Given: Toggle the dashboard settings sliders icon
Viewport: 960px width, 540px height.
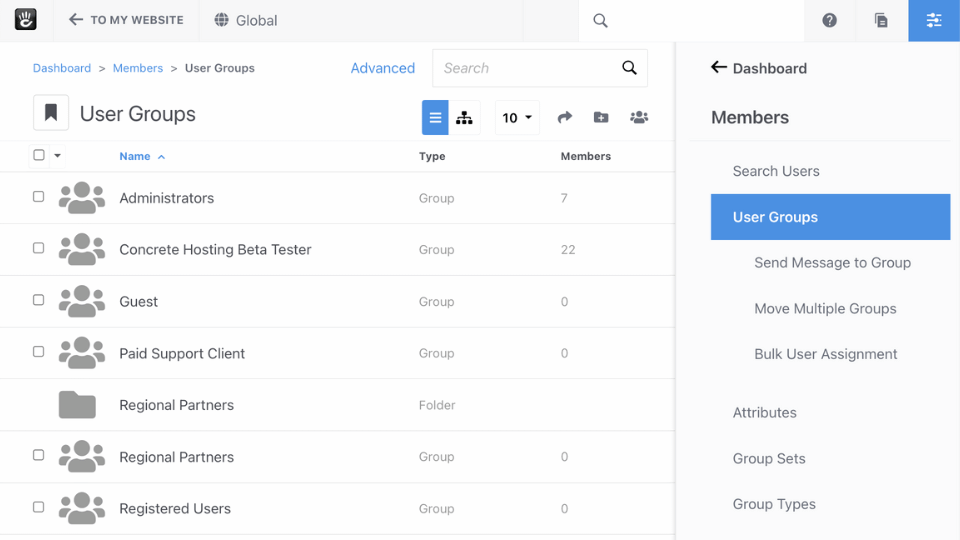Looking at the screenshot, I should coord(934,20).
